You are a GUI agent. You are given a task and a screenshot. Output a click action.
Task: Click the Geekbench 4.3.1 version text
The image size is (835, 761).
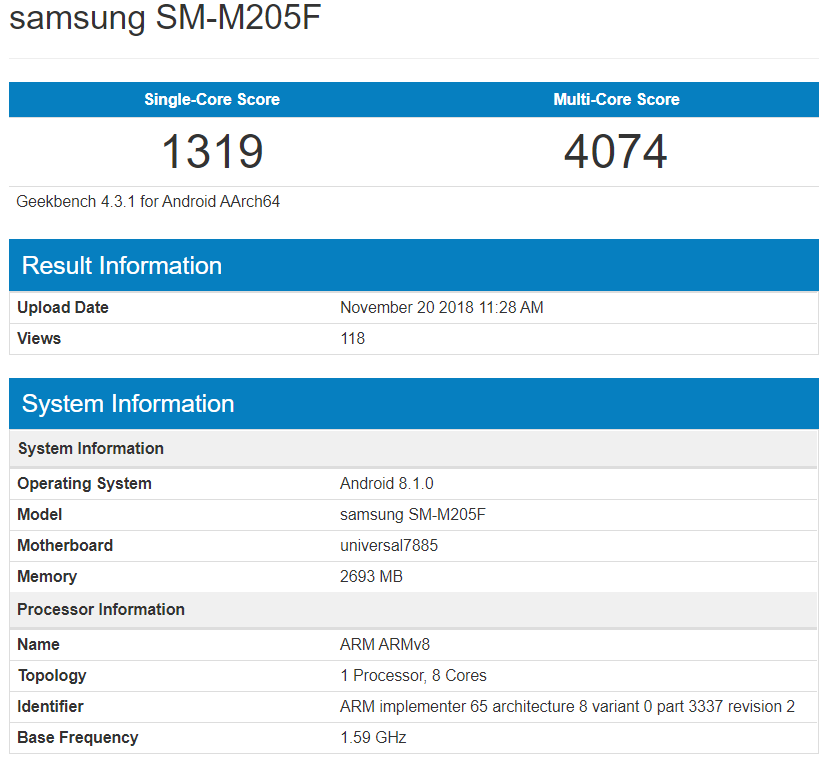click(x=148, y=201)
